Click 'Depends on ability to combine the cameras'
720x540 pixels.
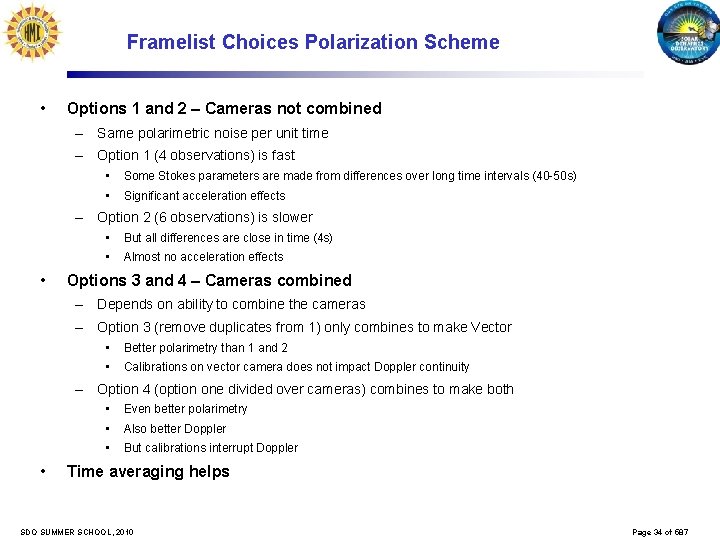[x=231, y=304]
